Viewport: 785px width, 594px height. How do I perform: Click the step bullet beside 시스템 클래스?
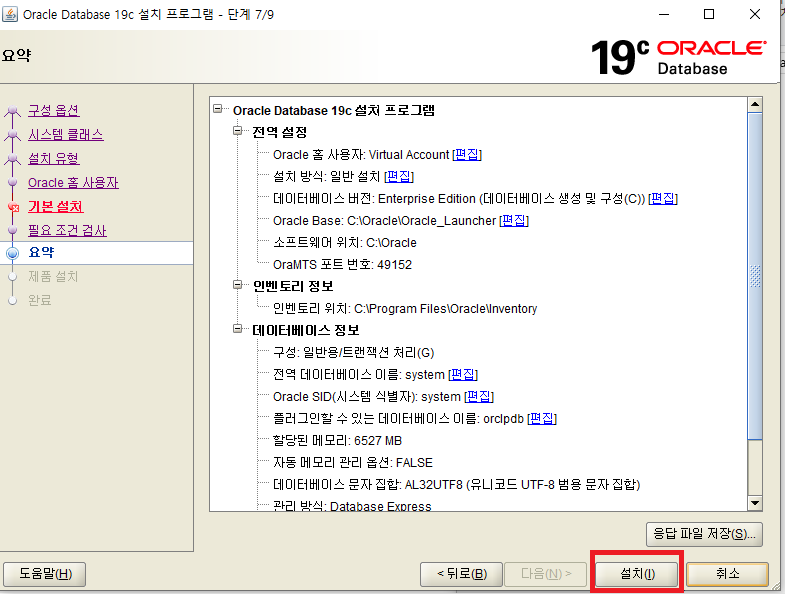[x=13, y=134]
